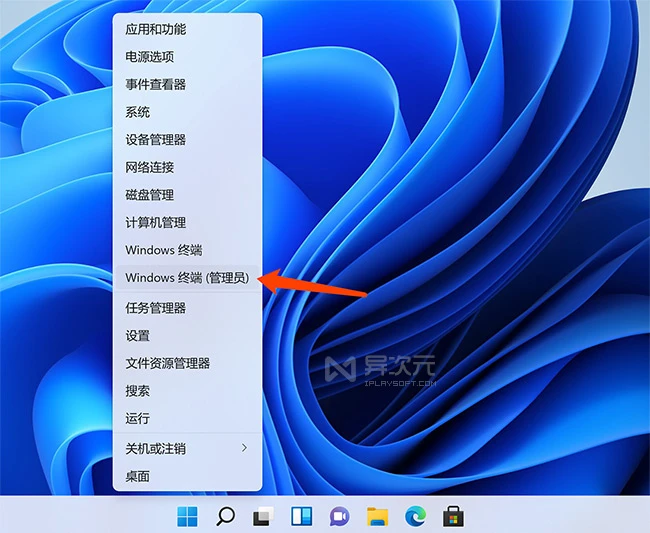Open File Explorer taskbar icon
Viewport: 650px width, 533px height.
click(x=378, y=516)
